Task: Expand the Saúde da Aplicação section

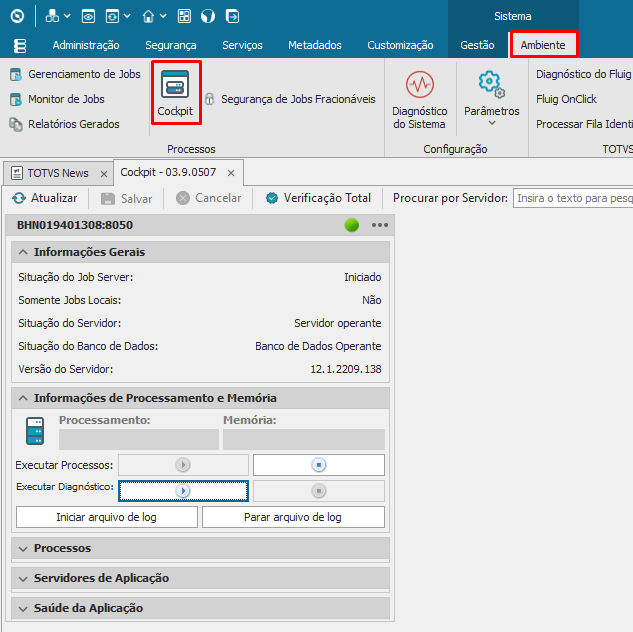Action: coord(23,609)
